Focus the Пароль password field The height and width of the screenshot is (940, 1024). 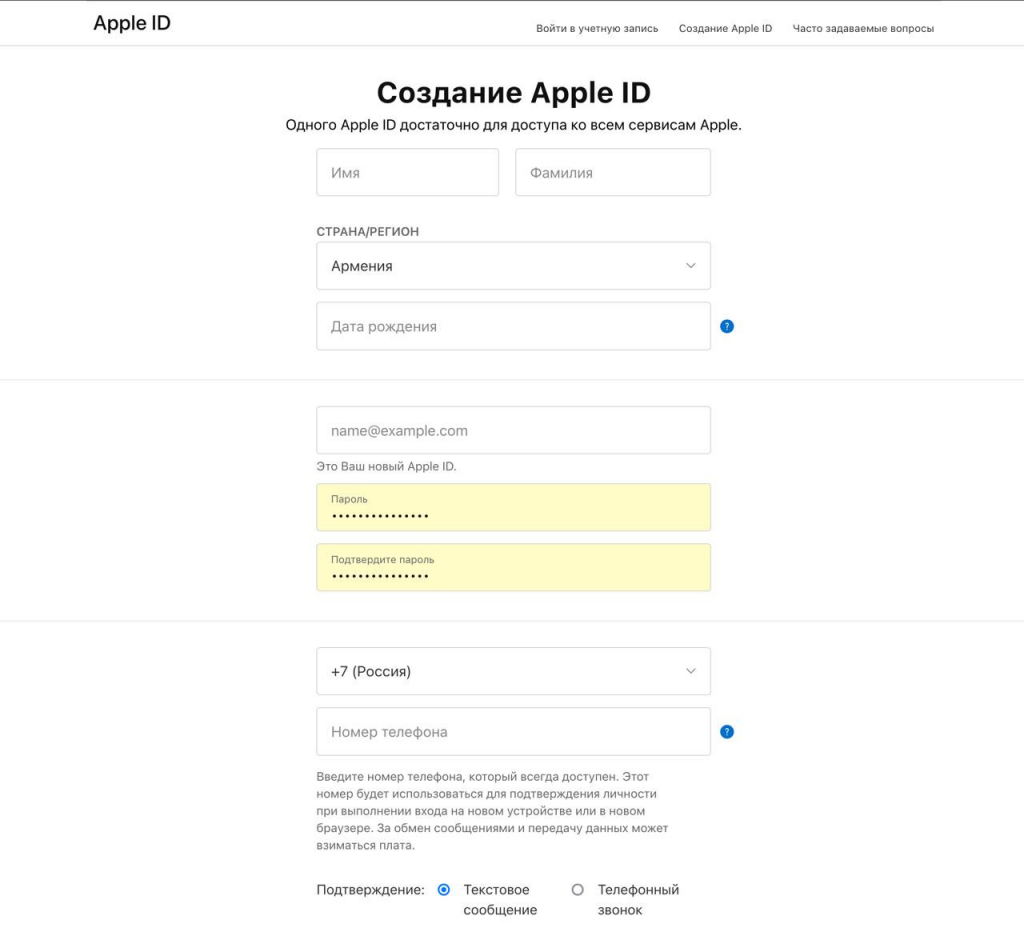[x=513, y=508]
